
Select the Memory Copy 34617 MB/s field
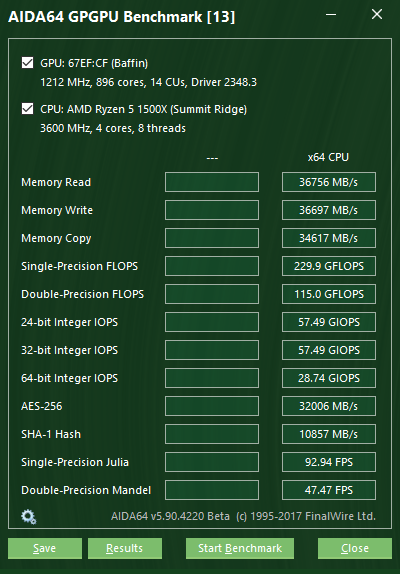(x=329, y=238)
